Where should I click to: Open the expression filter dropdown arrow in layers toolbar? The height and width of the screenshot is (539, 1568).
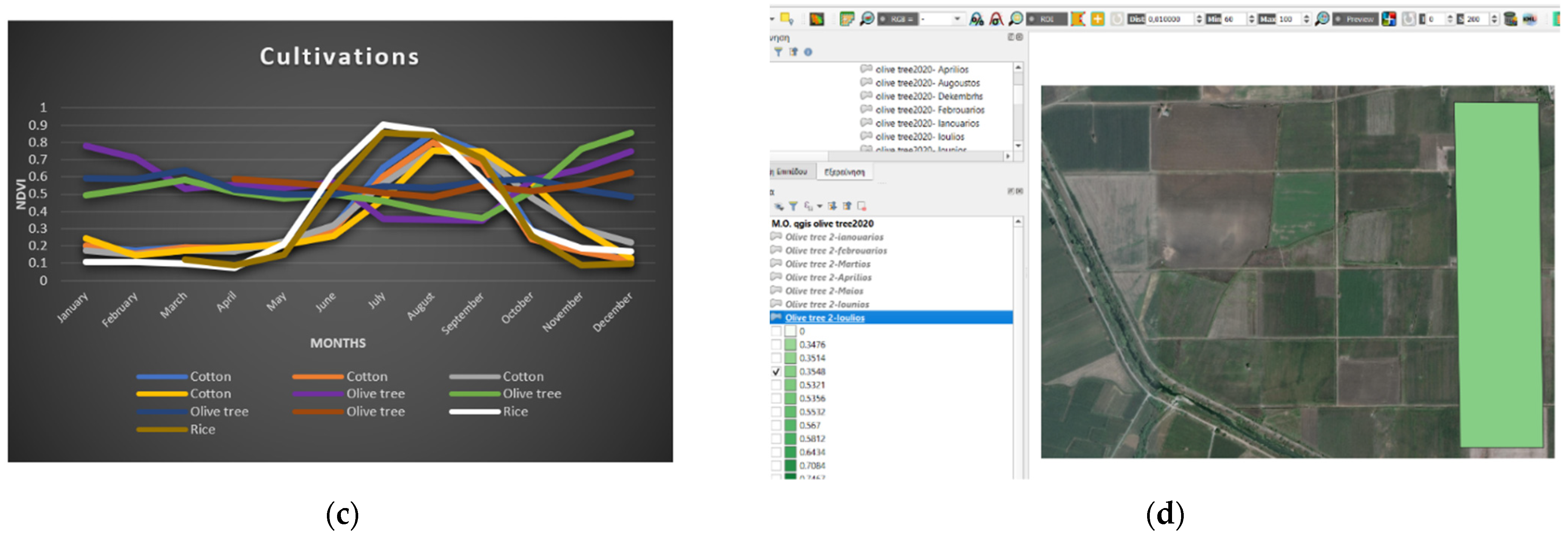[819, 207]
